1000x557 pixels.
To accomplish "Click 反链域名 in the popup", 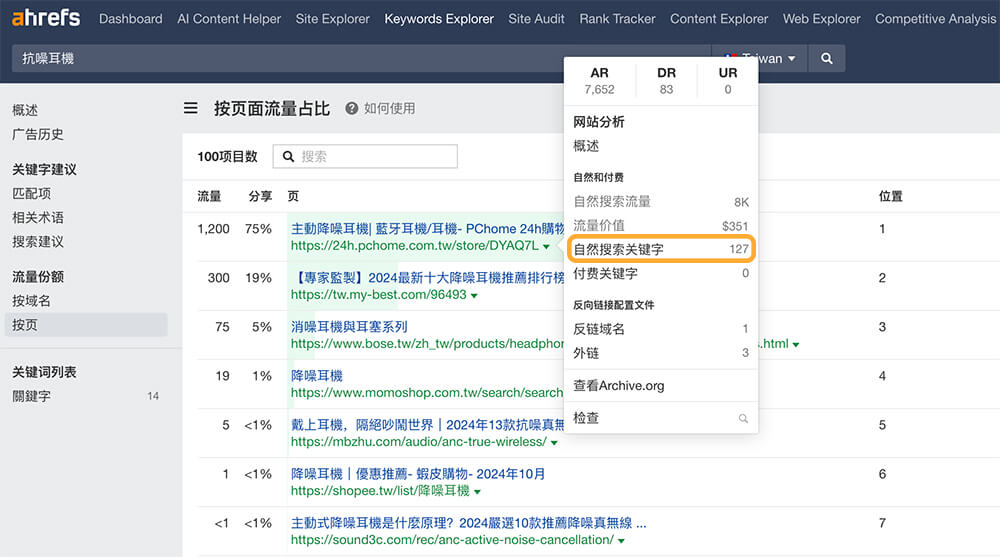I will coord(661,329).
